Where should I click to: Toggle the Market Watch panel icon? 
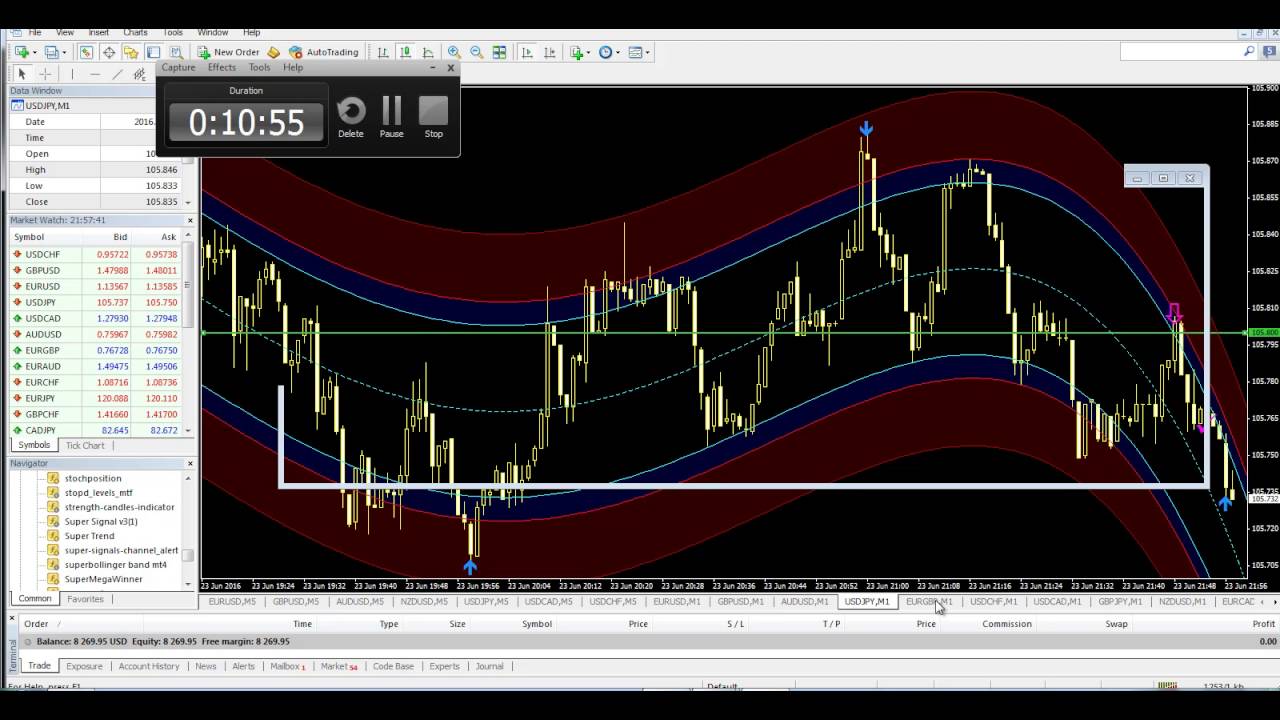pos(86,52)
